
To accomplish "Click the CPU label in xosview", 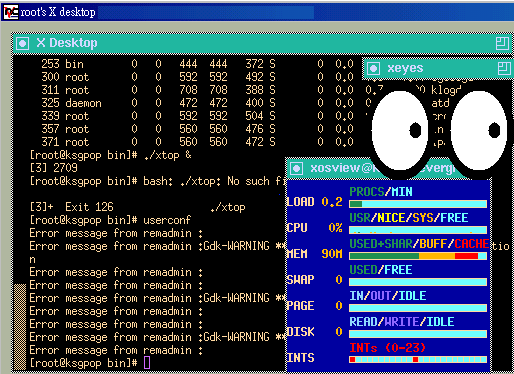I will [x=297, y=228].
